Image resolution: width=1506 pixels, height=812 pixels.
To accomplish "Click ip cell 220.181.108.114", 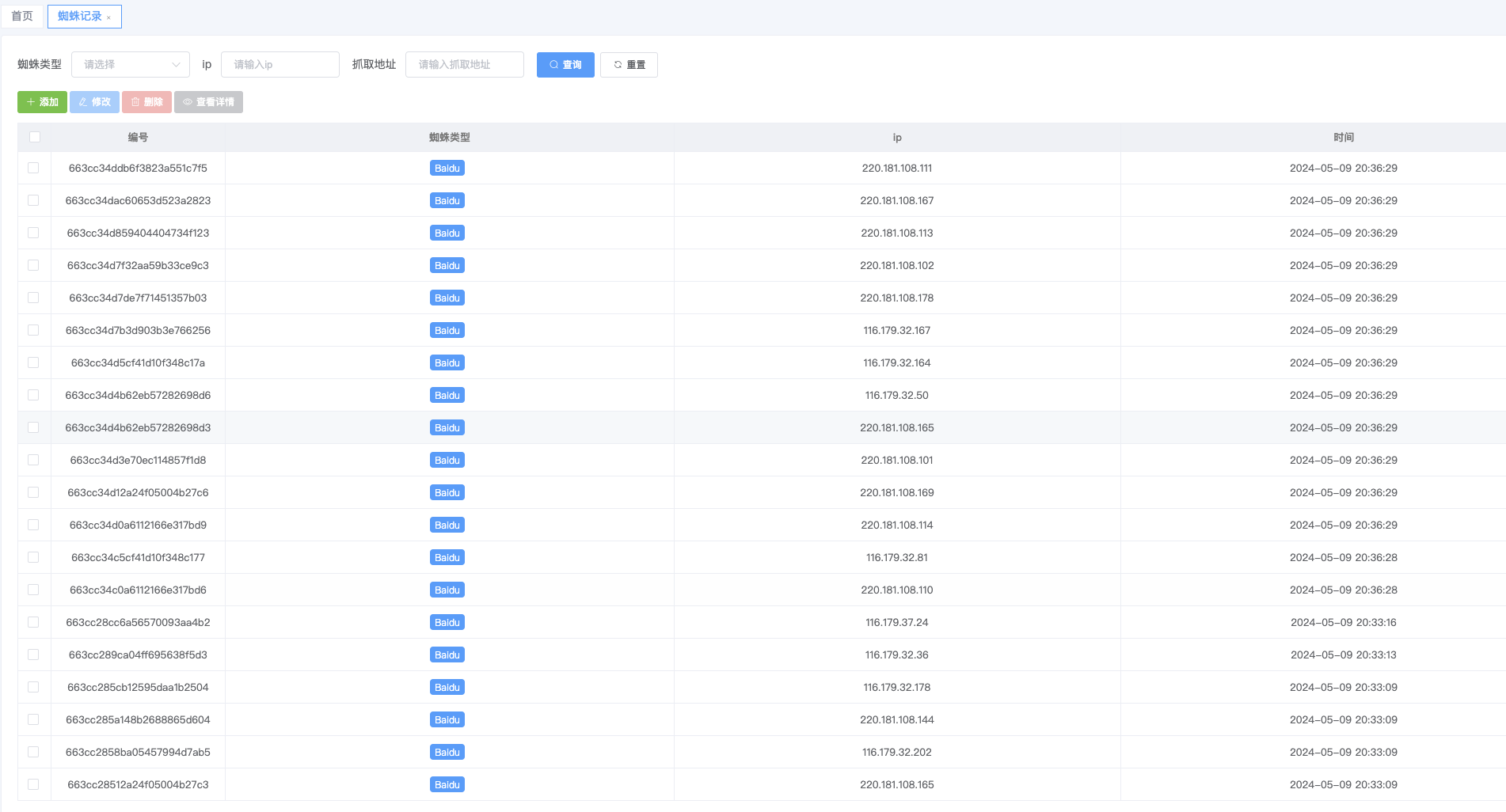I will (x=897, y=525).
